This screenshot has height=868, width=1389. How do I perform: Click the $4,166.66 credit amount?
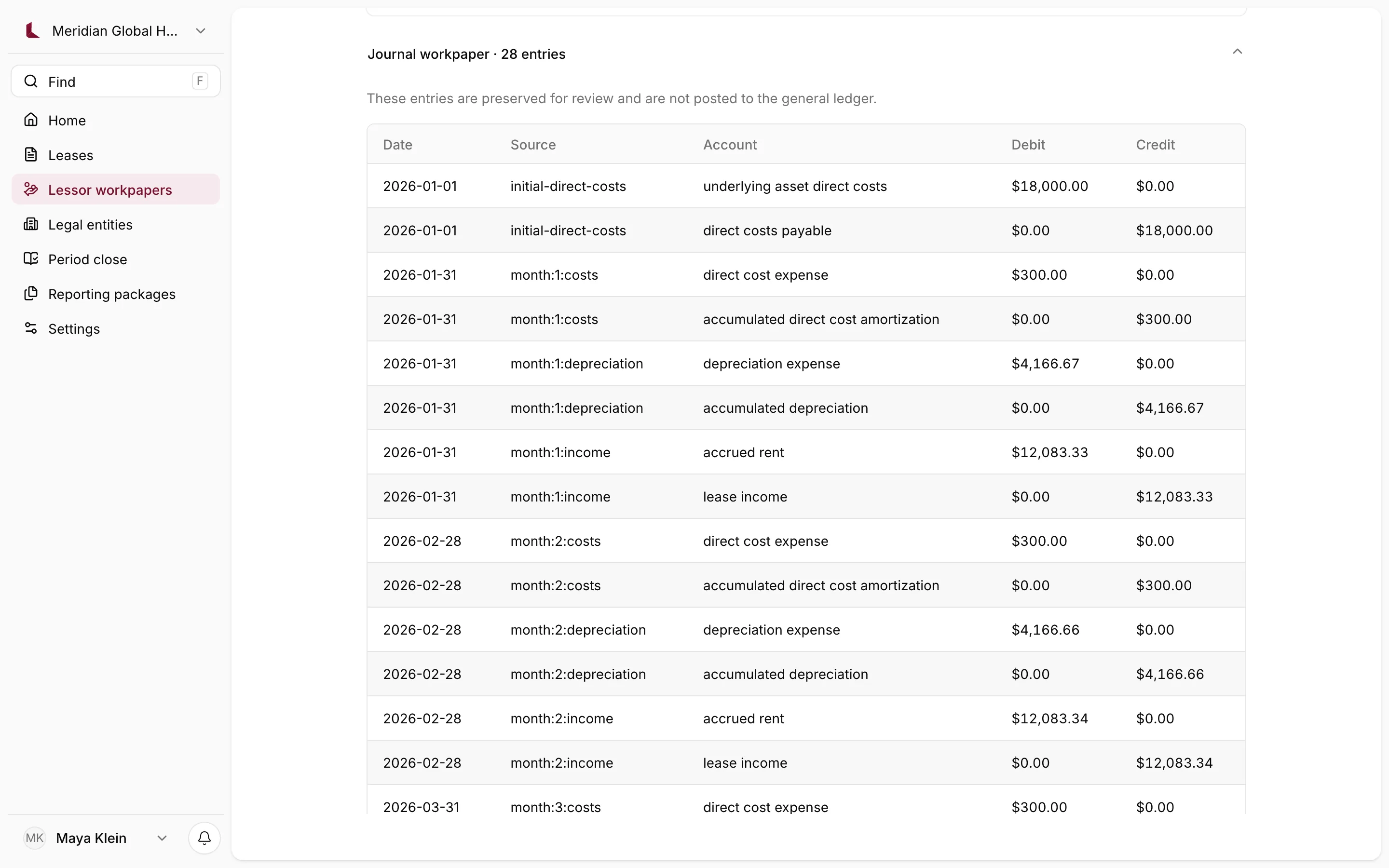(1170, 674)
